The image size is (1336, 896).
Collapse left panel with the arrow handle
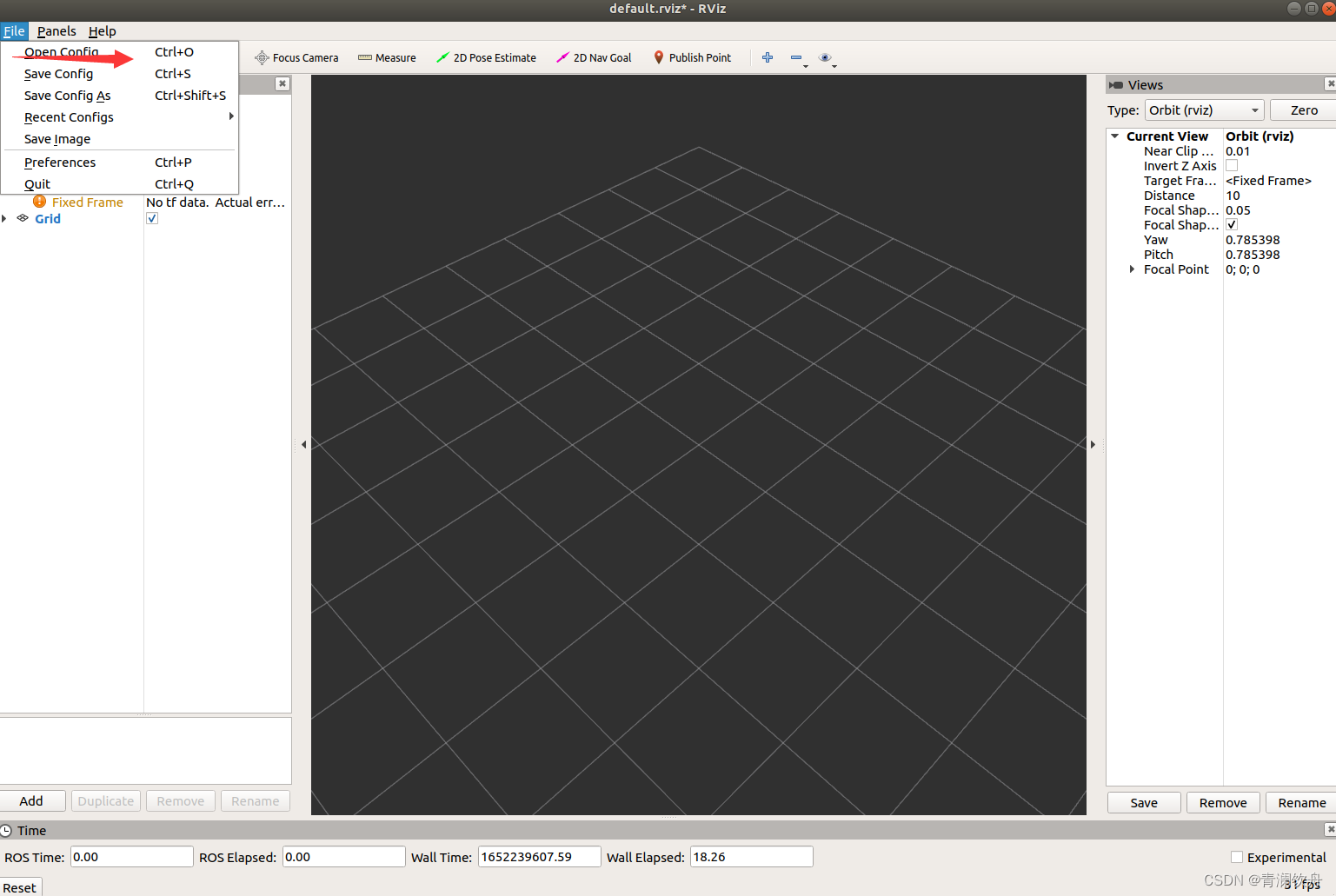[x=303, y=444]
